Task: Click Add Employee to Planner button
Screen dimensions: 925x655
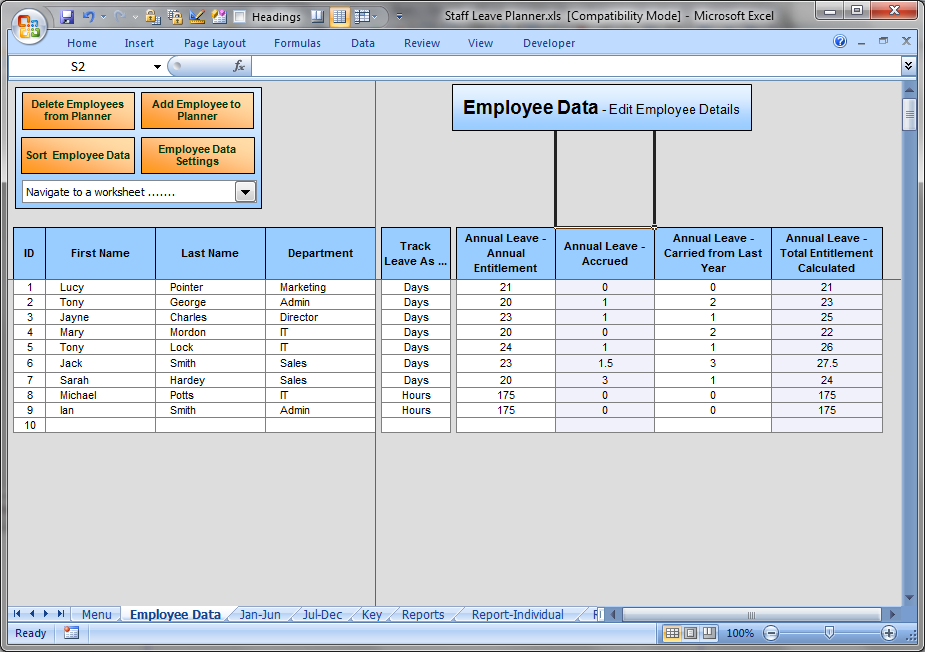Action: pos(197,110)
